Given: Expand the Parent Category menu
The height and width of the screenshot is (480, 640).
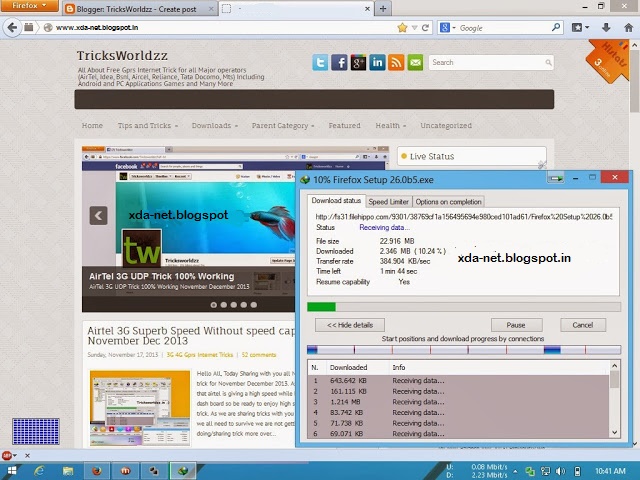Looking at the screenshot, I should [x=283, y=126].
